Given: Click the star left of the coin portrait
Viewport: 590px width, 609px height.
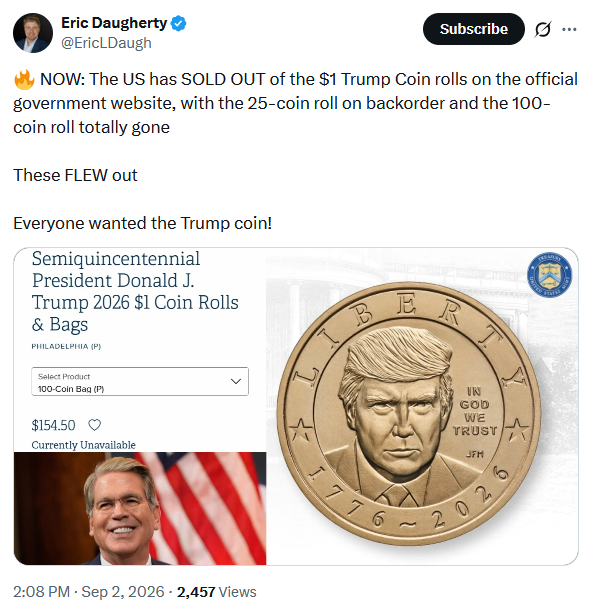Looking at the screenshot, I should tap(301, 430).
